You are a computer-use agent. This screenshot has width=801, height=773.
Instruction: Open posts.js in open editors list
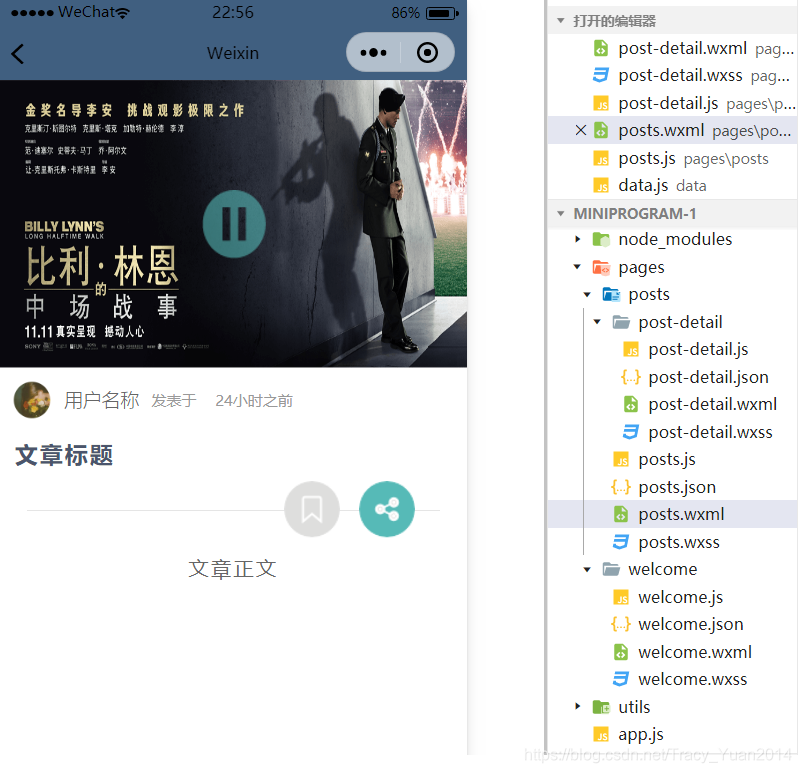click(x=672, y=158)
